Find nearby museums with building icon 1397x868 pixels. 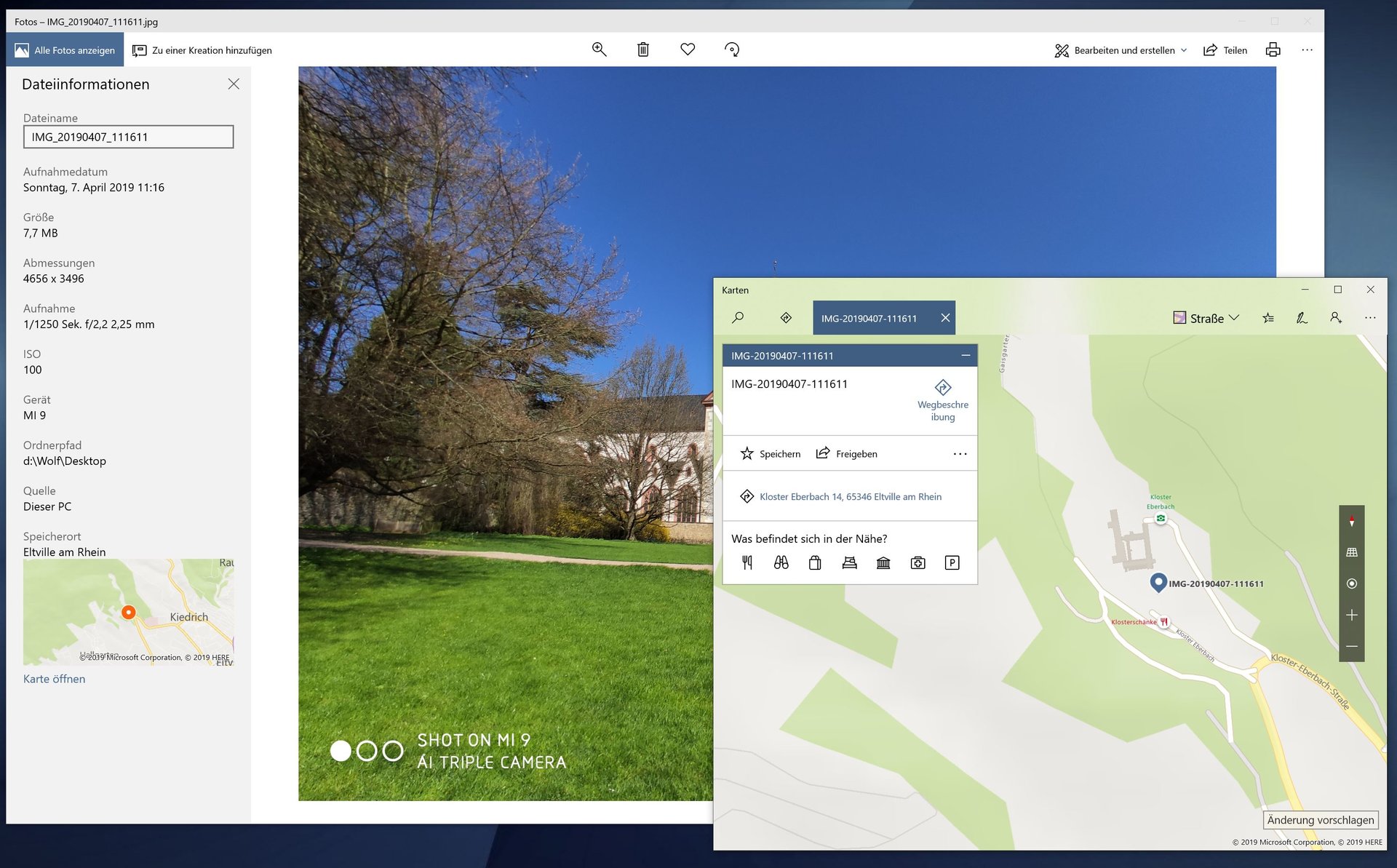pyautogui.click(x=883, y=562)
